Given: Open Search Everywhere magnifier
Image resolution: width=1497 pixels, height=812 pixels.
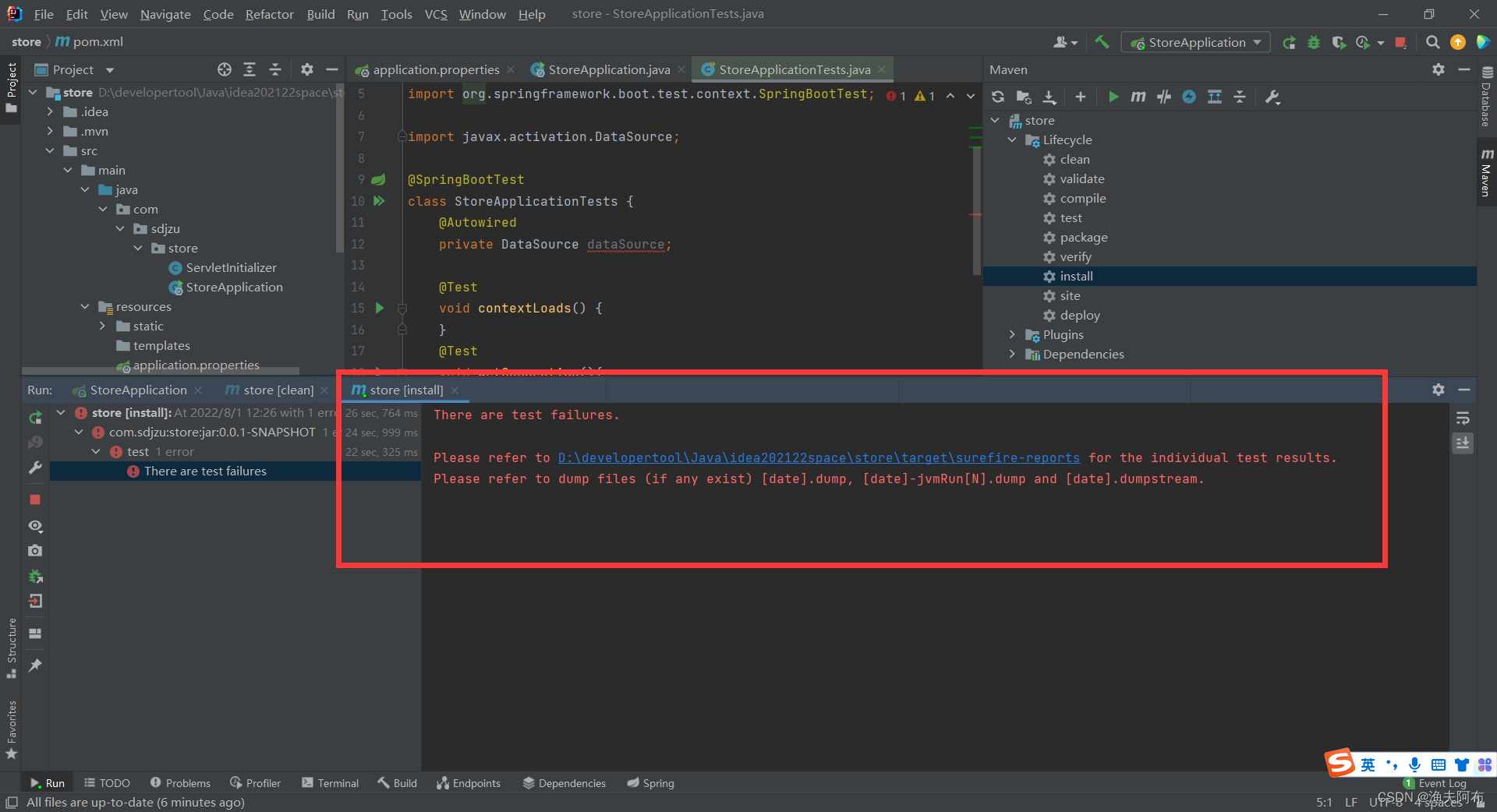Looking at the screenshot, I should pos(1432,42).
